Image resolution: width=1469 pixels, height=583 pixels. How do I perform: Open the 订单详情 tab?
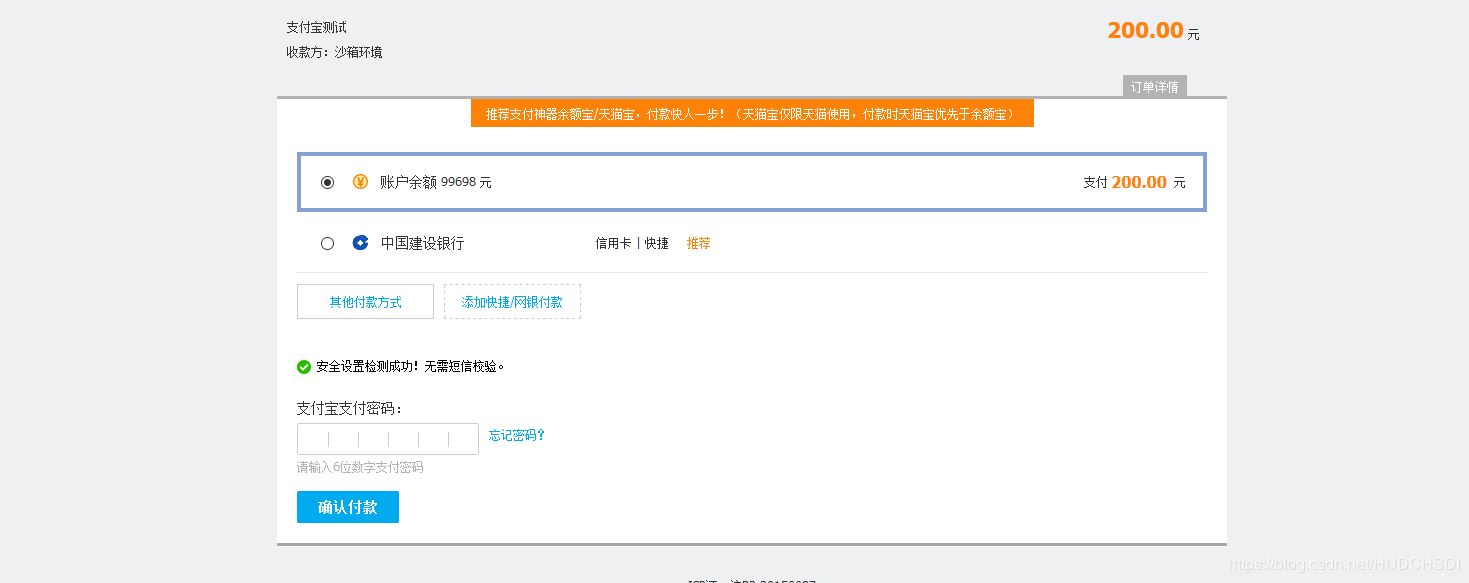[x=1153, y=86]
